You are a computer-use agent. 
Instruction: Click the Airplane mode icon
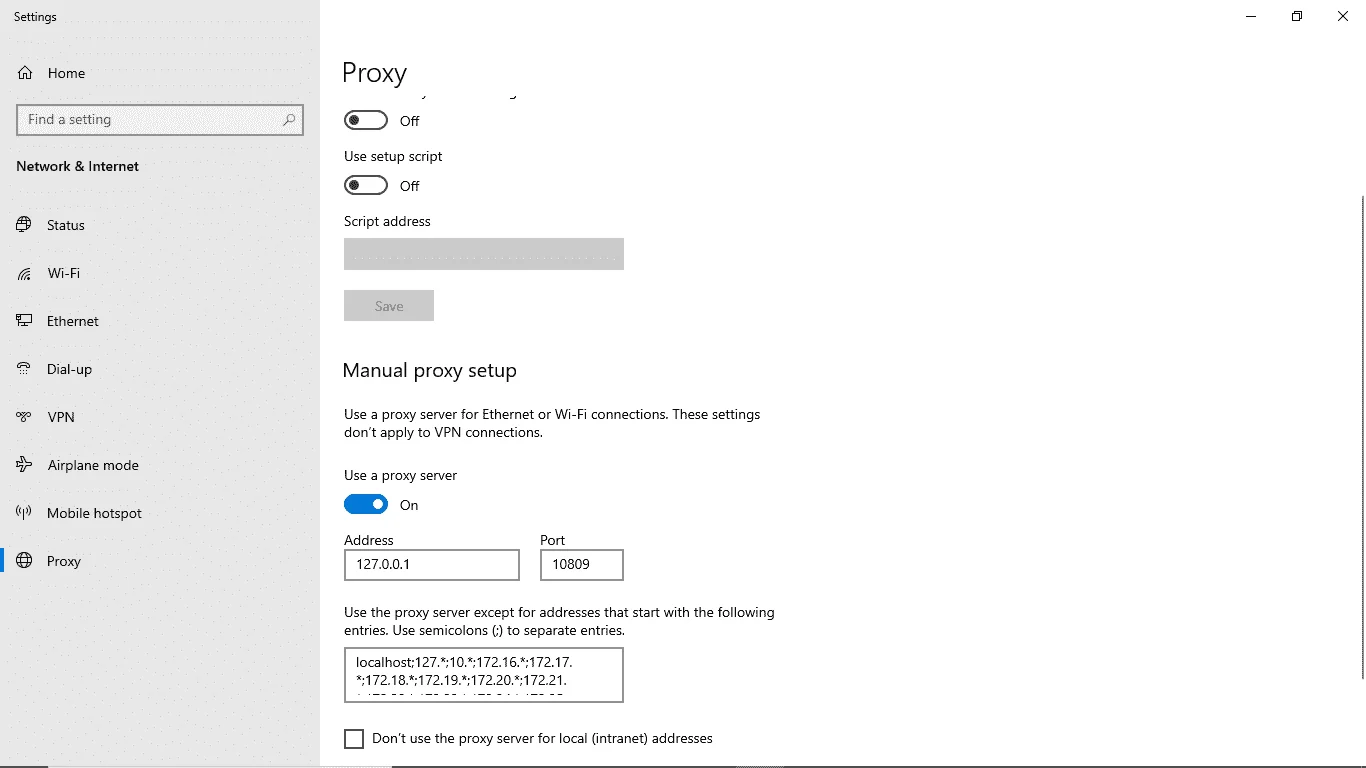point(24,465)
